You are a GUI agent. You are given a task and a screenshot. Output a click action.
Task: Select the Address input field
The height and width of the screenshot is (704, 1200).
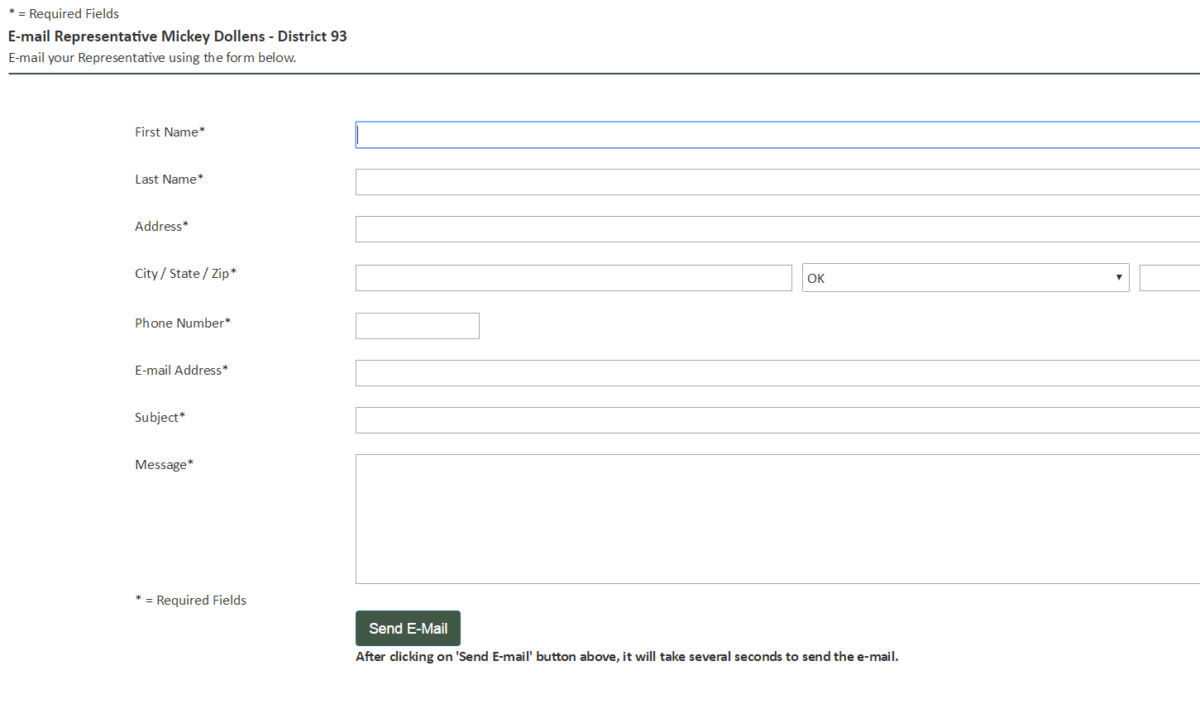[776, 229]
